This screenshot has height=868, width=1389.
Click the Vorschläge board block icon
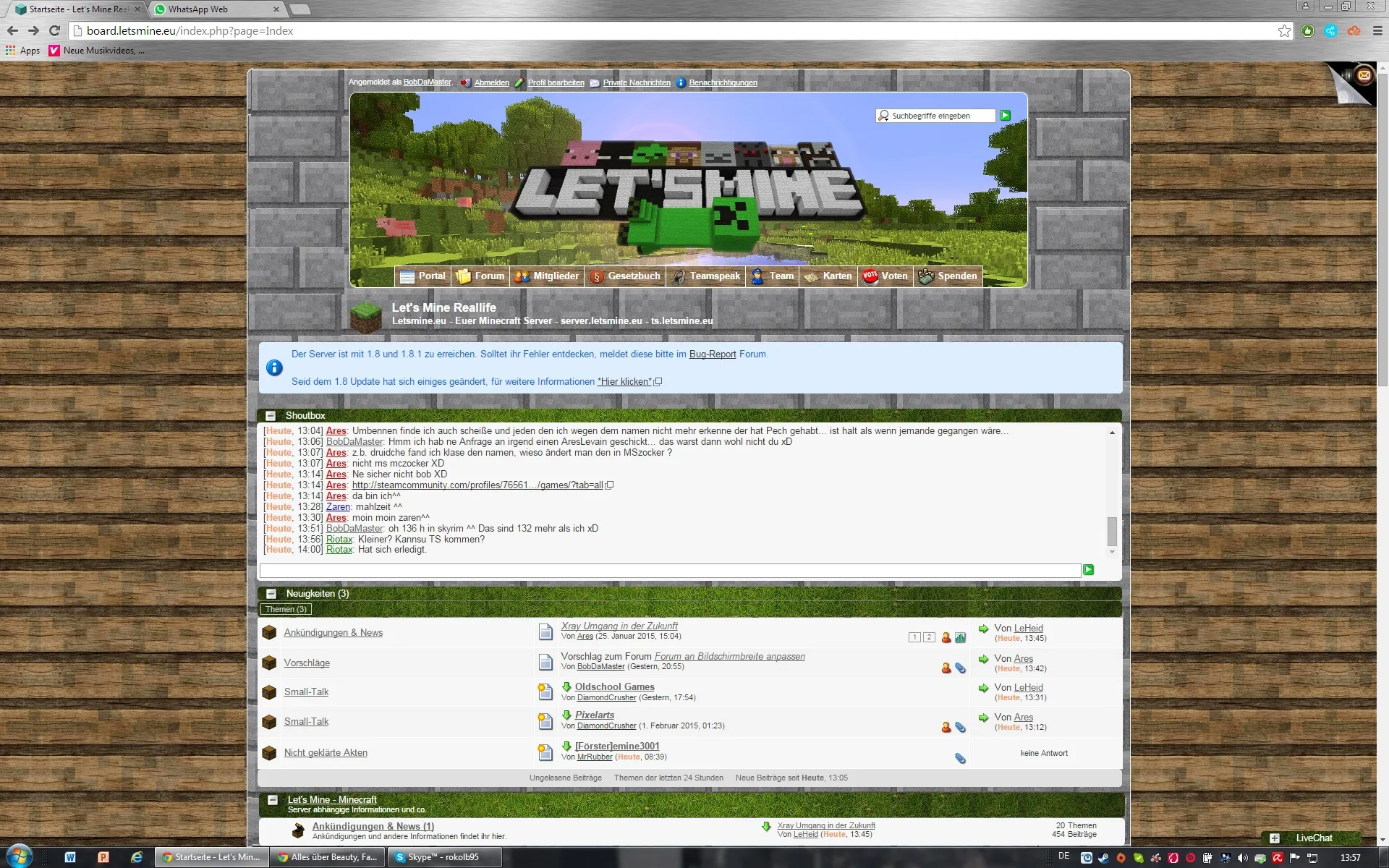point(269,663)
